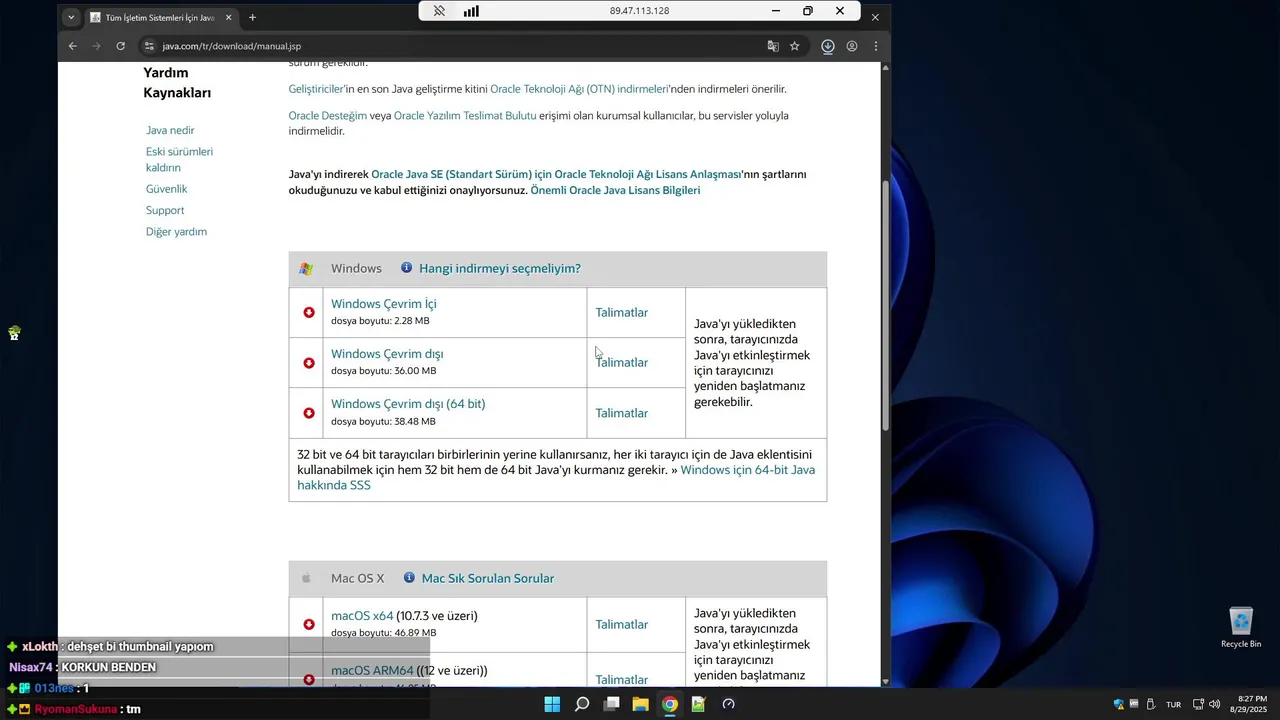This screenshot has height=720, width=1280.
Task: Open the Chrome downloads icon
Action: [828, 46]
